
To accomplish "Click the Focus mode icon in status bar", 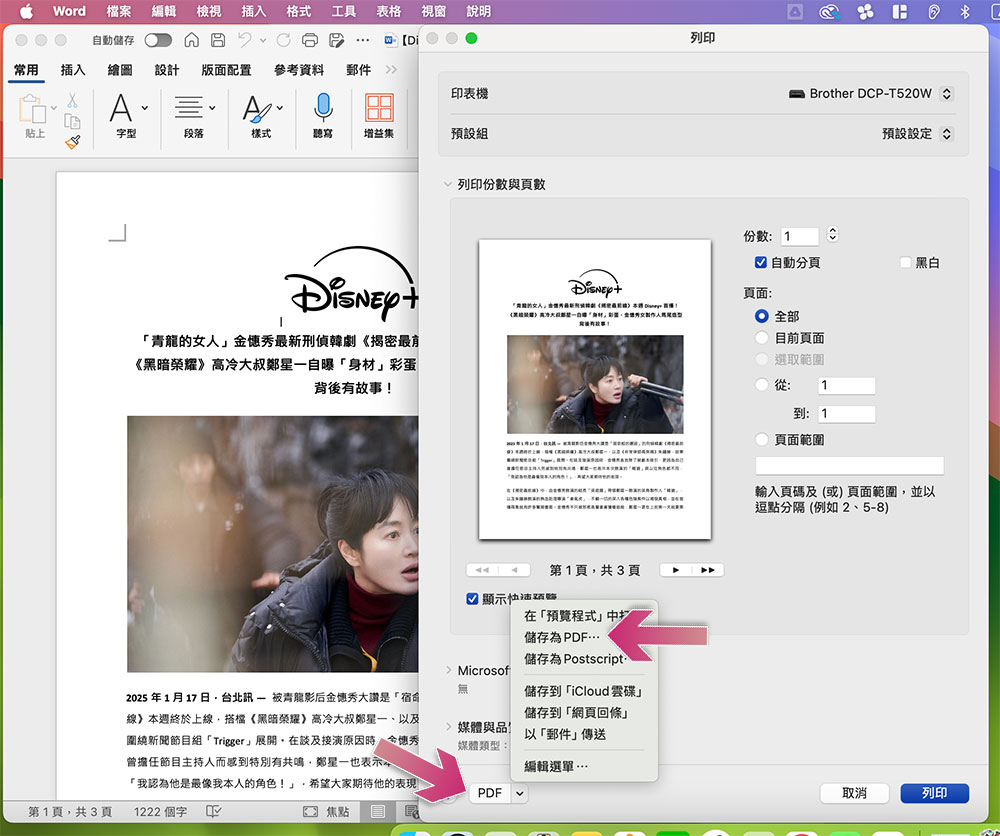I will tap(310, 811).
